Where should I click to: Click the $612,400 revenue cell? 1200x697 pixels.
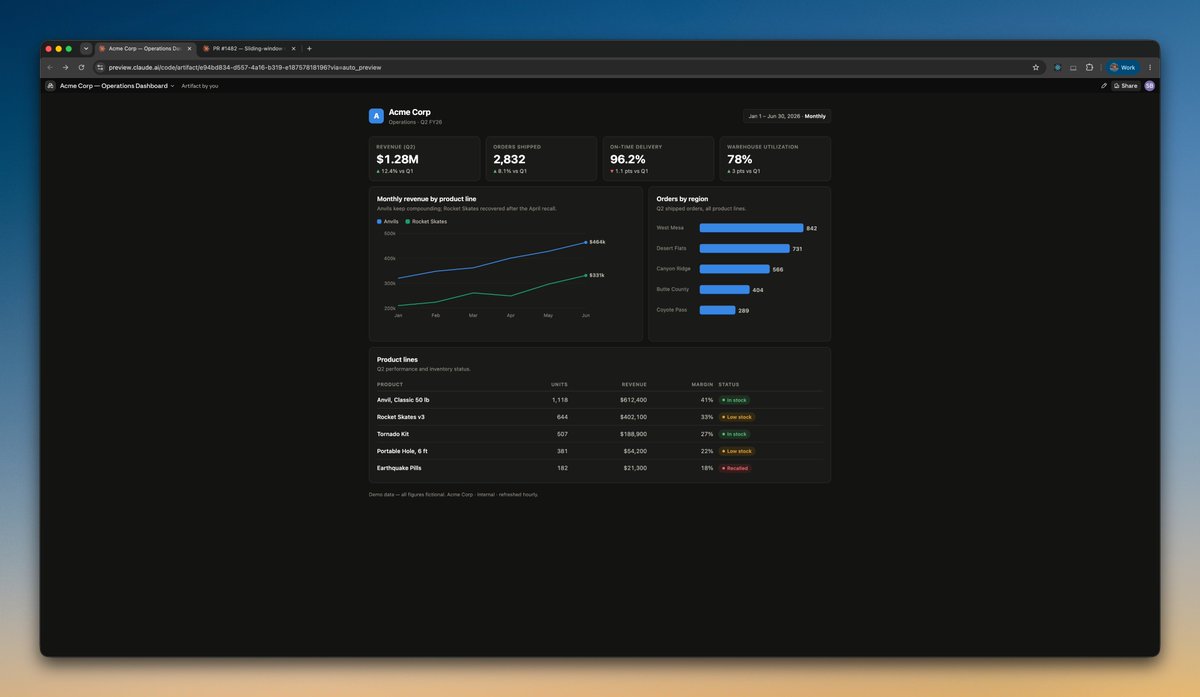click(x=633, y=400)
